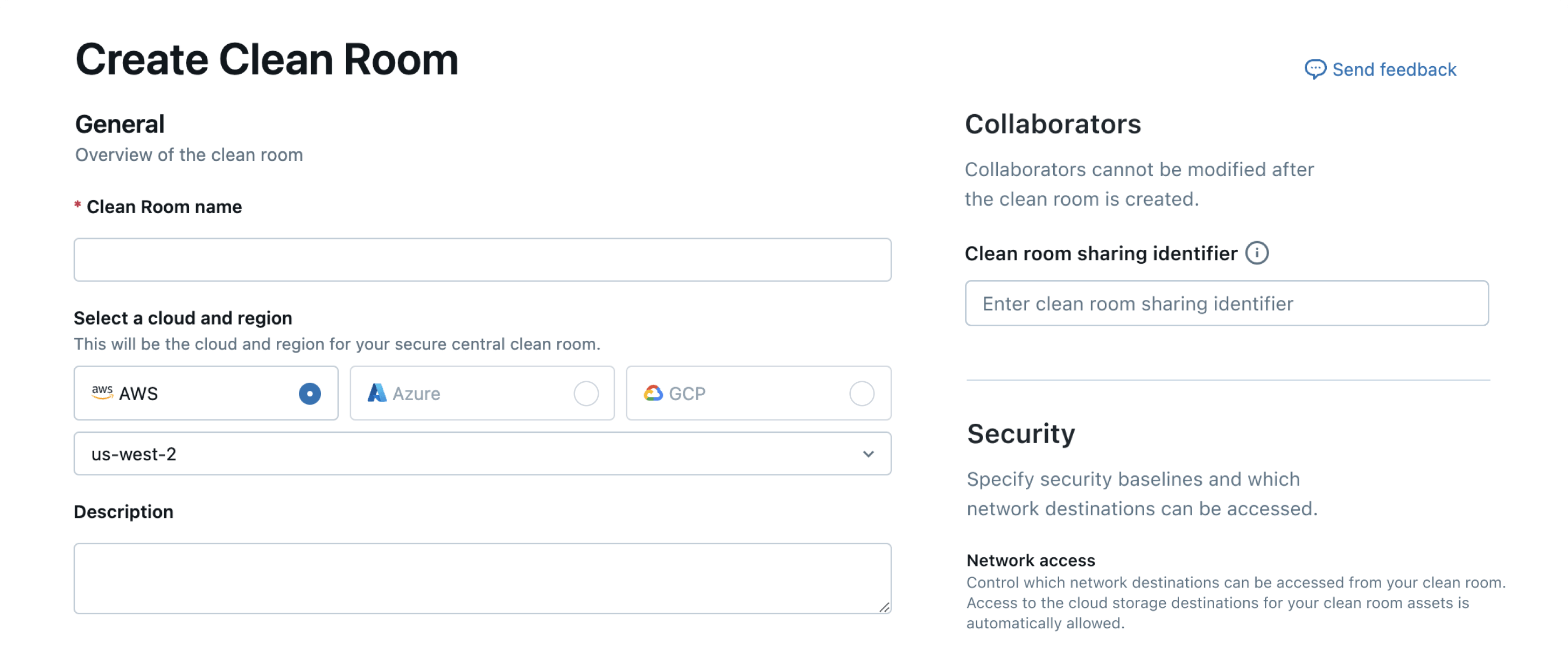
Task: Focus the Clean Room name field
Action: pos(481,260)
